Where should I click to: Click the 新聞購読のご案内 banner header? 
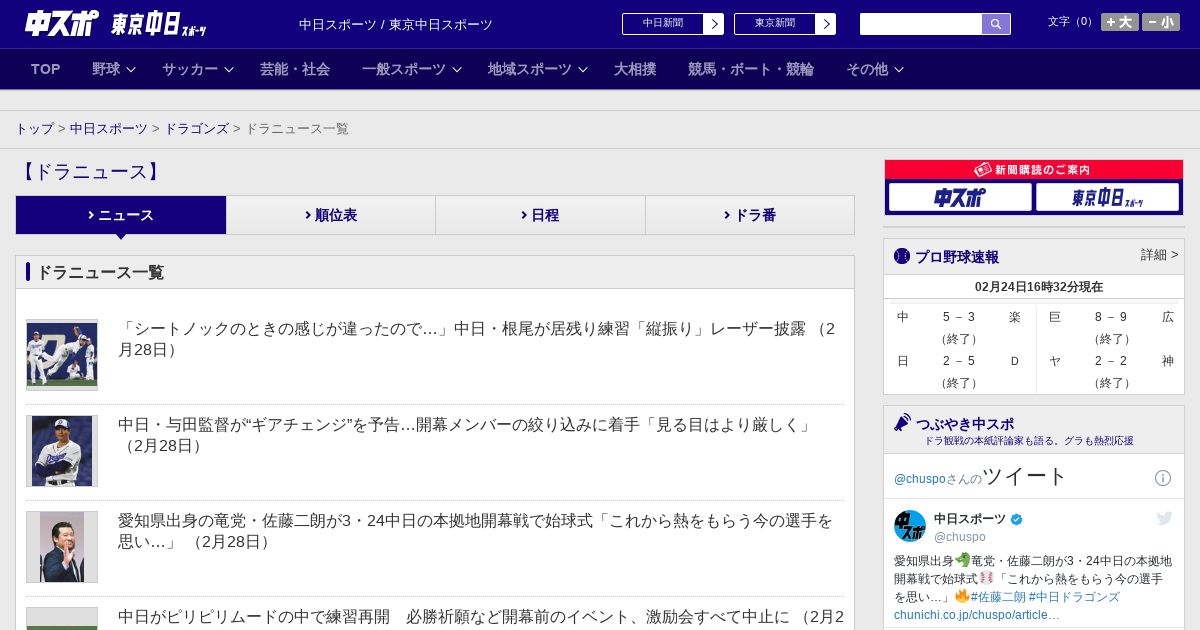tap(1034, 170)
